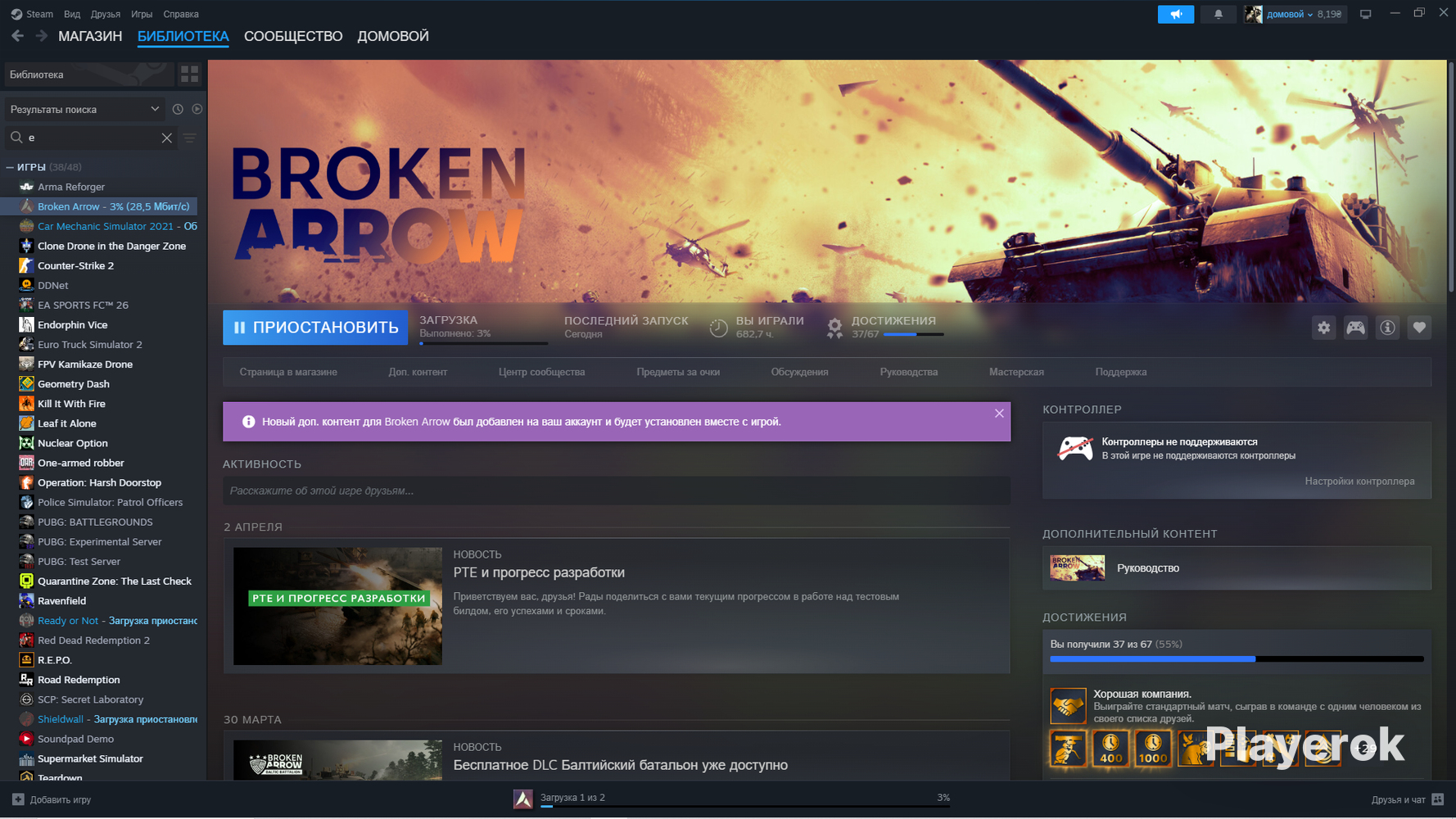Click the achievements progress bar 37 из 67
Viewport: 1456px width, 819px height.
tap(1237, 658)
